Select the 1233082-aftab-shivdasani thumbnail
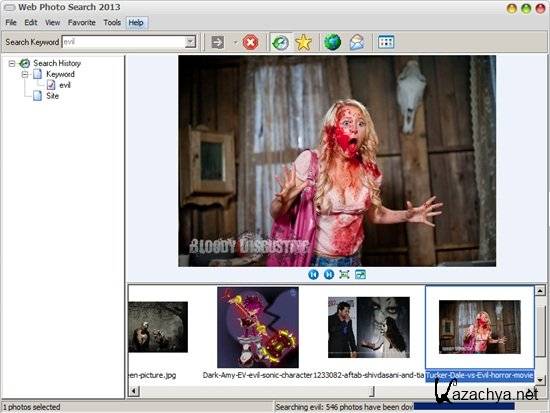Image resolution: width=550 pixels, height=413 pixels. tap(369, 327)
